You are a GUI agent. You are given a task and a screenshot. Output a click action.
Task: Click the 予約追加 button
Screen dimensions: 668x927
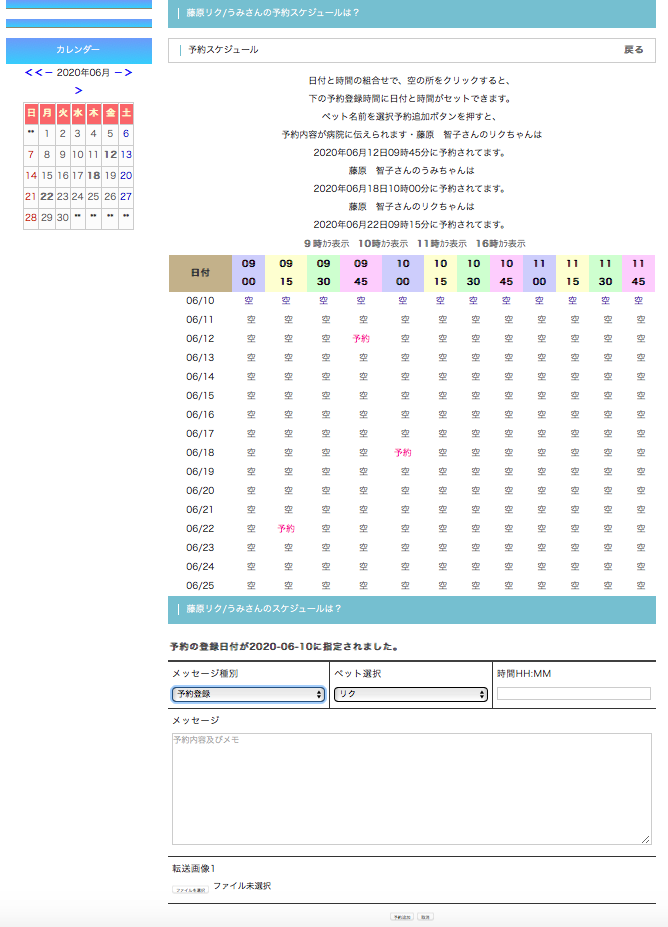[x=402, y=916]
